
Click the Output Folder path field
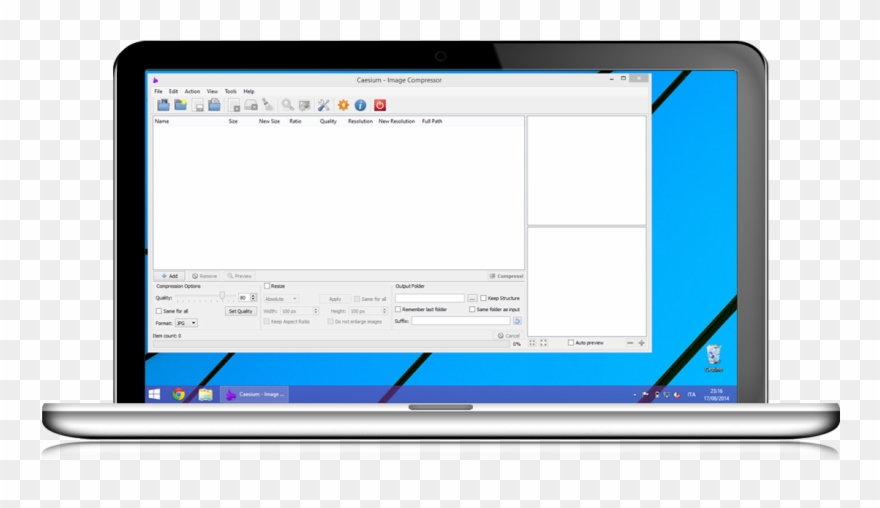pos(429,298)
